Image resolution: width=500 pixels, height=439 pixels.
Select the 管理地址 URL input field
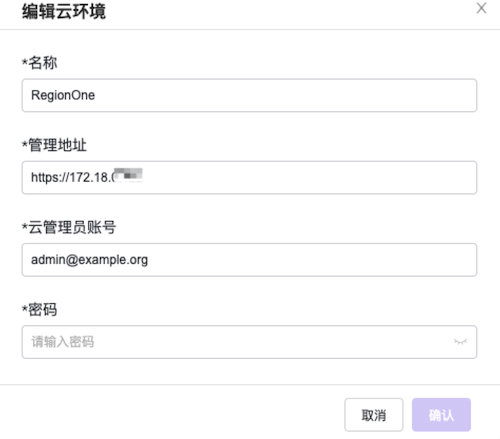[249, 177]
